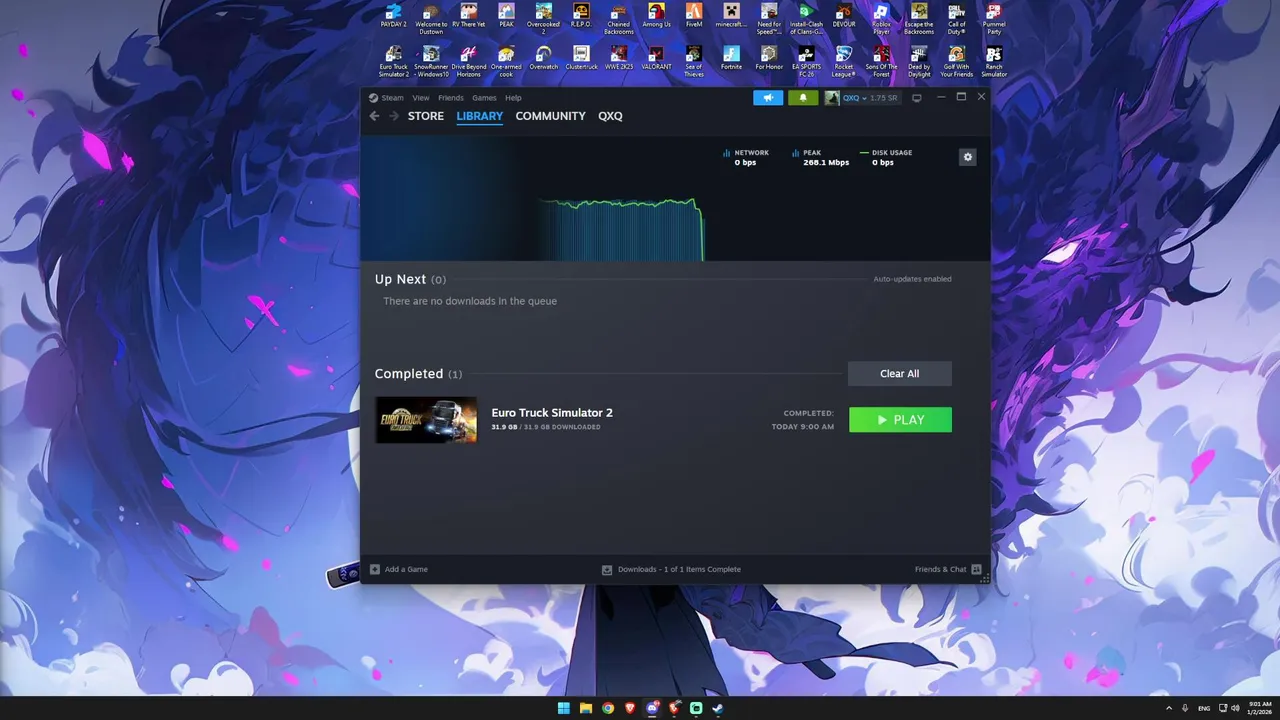The width and height of the screenshot is (1280, 720).
Task: Open taskbar clock showing 9:01 AM
Action: tap(1260, 708)
